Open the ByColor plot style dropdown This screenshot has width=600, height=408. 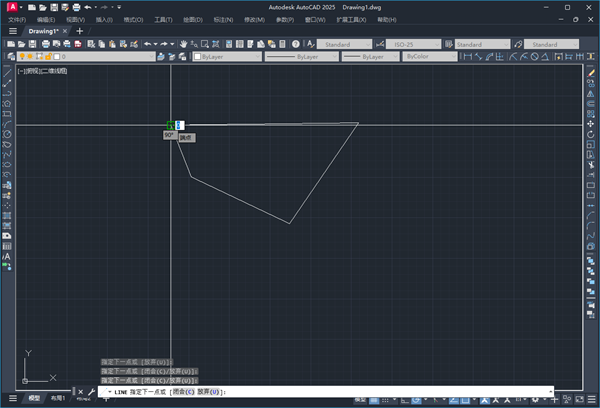pyautogui.click(x=430, y=57)
